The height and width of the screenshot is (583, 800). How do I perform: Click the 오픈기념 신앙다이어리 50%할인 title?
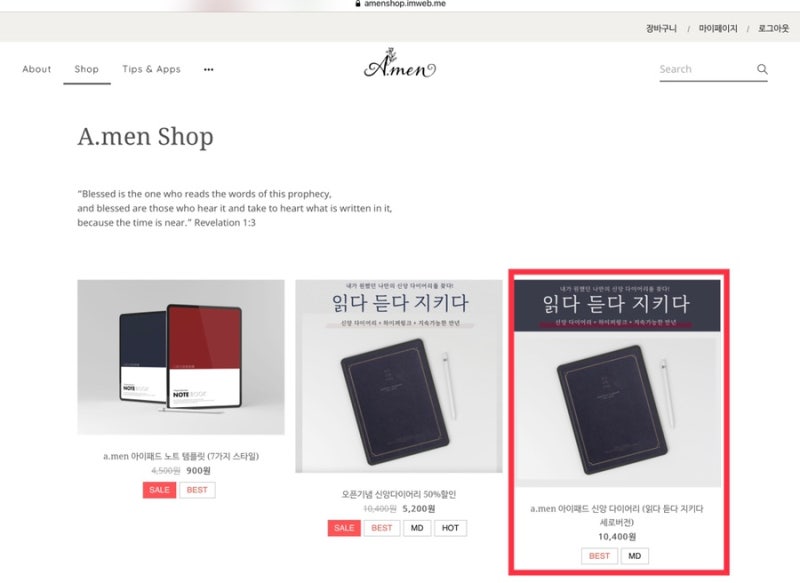399,494
